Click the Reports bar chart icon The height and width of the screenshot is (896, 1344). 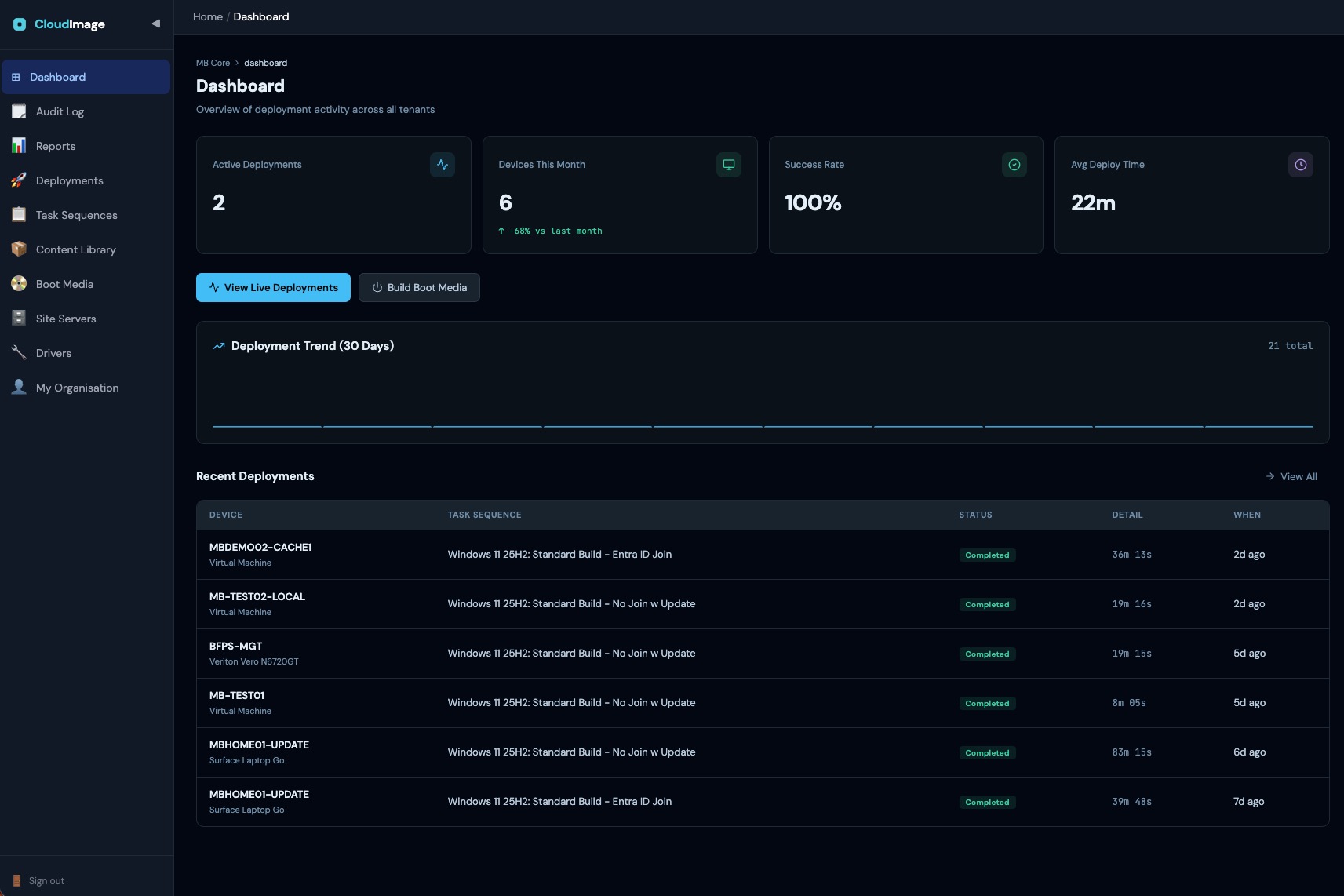19,146
